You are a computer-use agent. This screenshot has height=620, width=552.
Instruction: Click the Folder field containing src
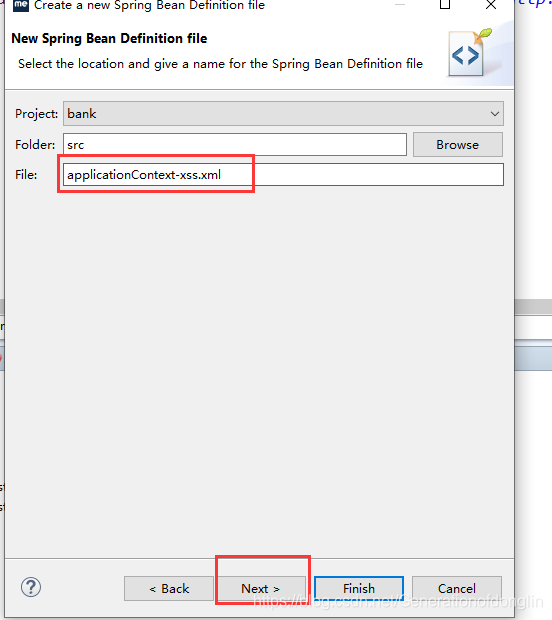coord(235,145)
